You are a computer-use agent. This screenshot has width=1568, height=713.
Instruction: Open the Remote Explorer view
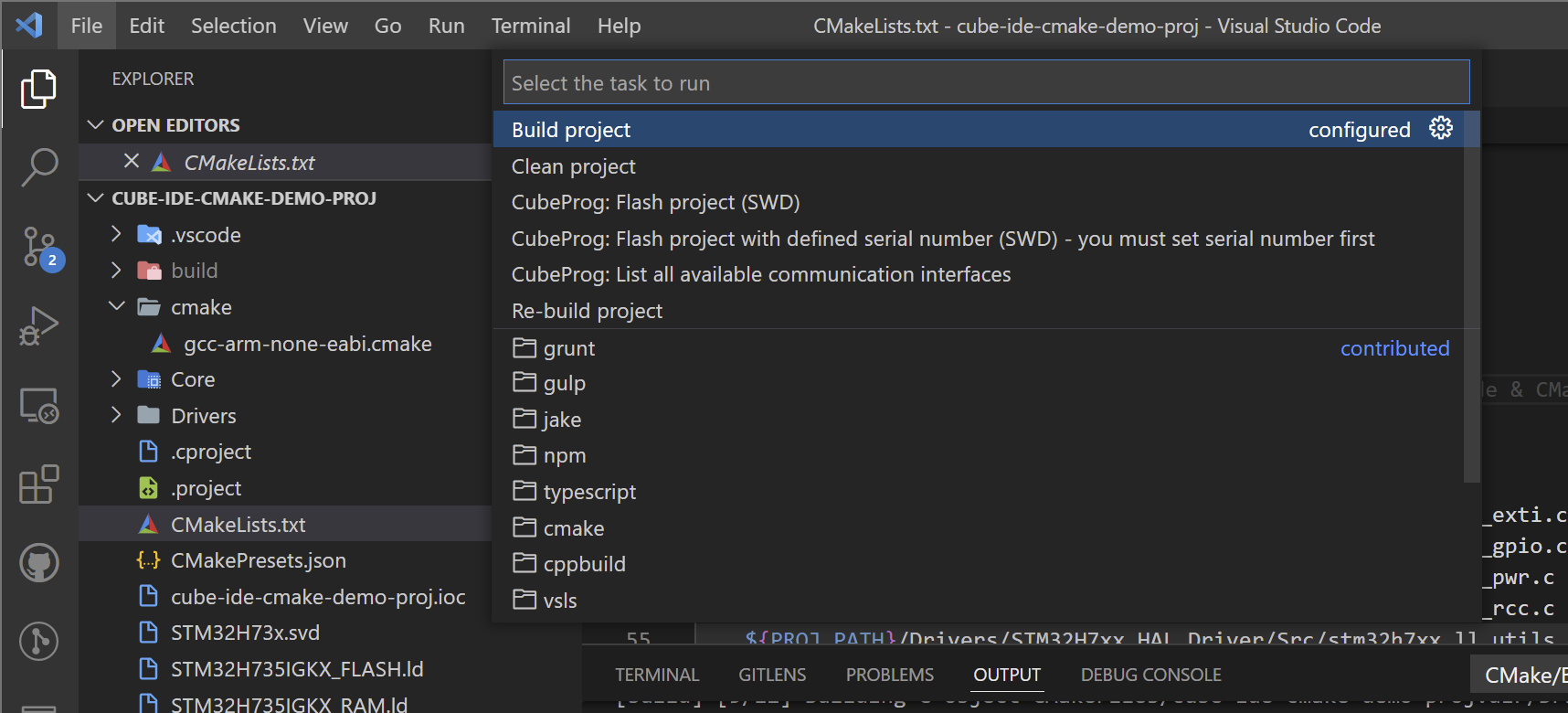(38, 405)
